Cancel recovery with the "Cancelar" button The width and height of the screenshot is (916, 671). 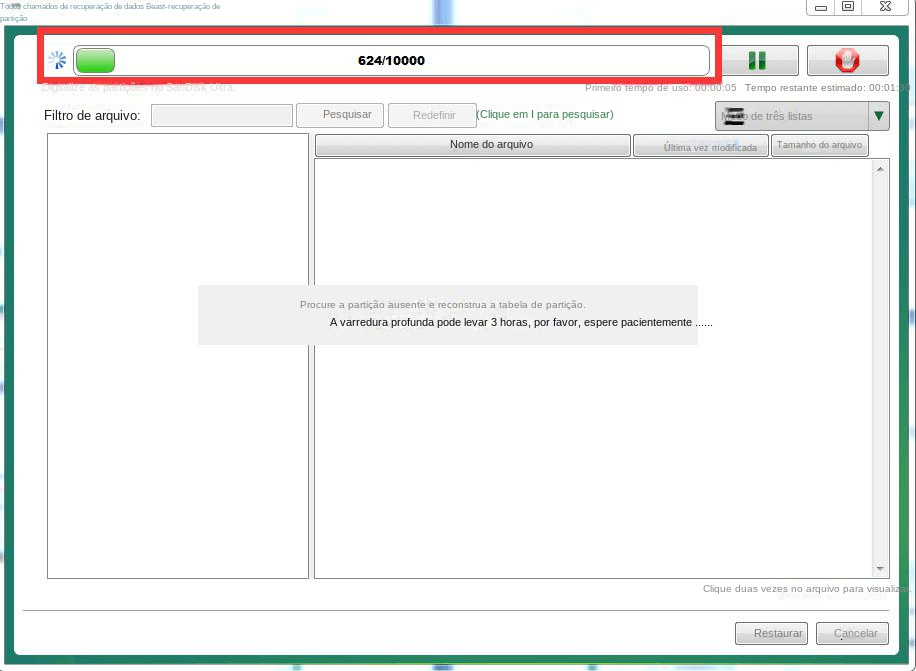point(852,633)
